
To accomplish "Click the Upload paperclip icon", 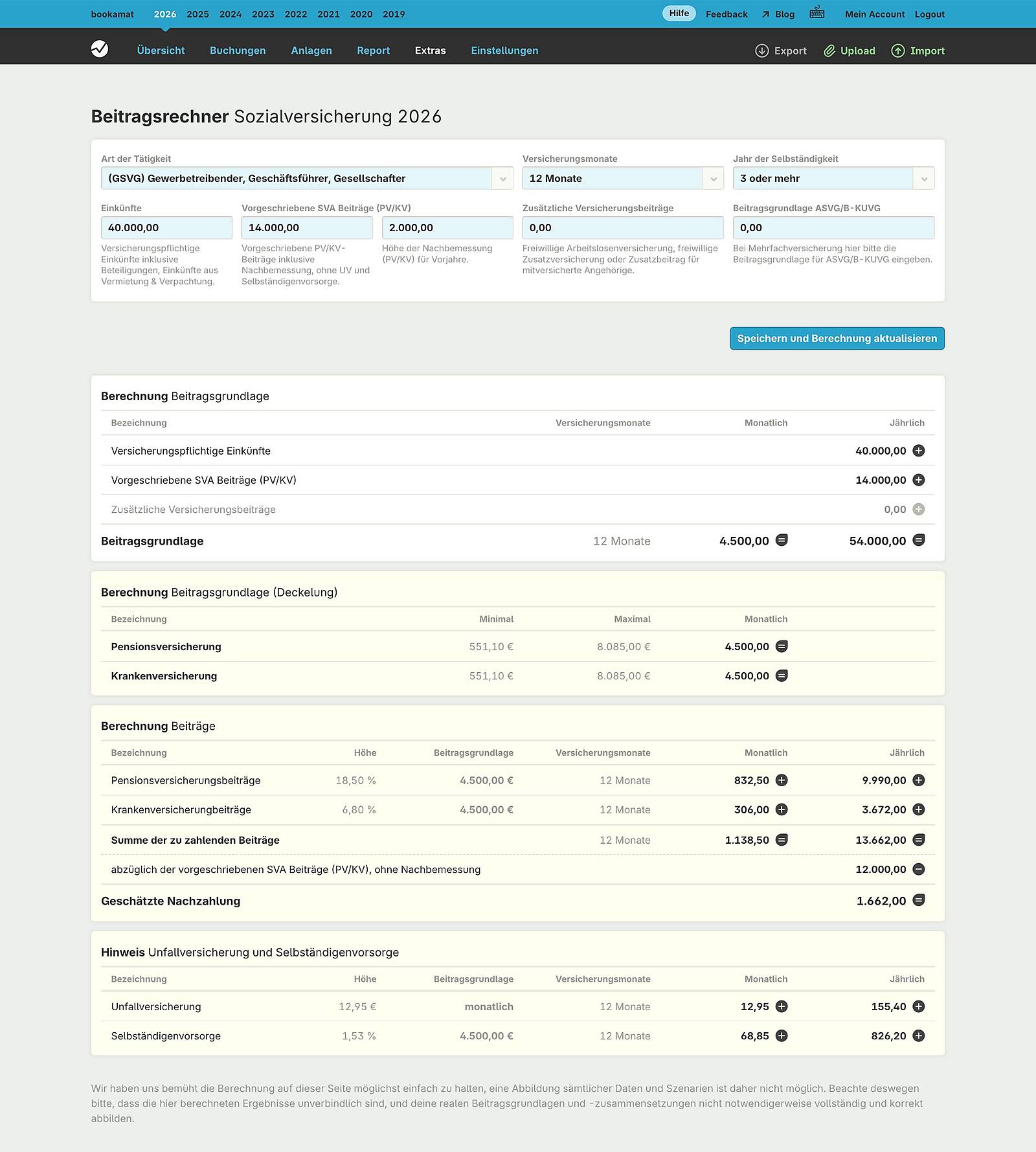I will coord(829,51).
